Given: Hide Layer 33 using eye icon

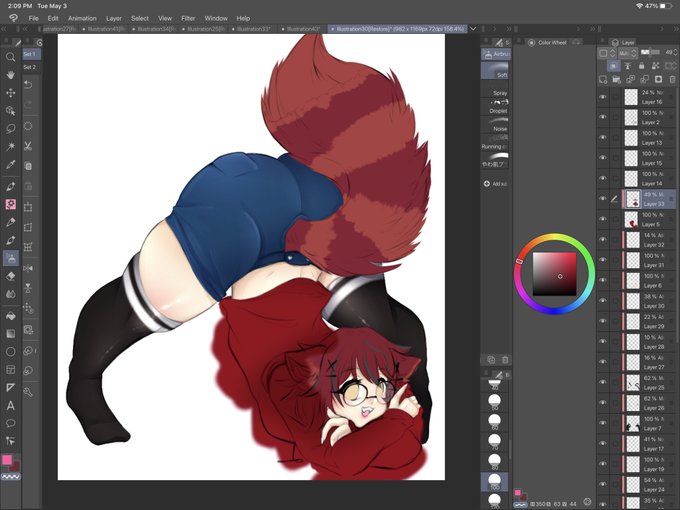Looking at the screenshot, I should click(603, 199).
